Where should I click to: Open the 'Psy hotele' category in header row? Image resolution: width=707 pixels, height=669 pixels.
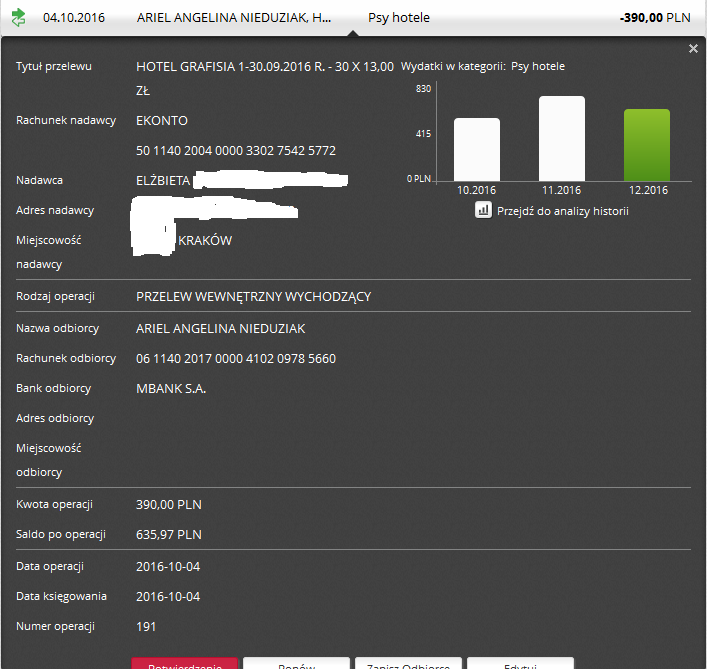(x=399, y=18)
